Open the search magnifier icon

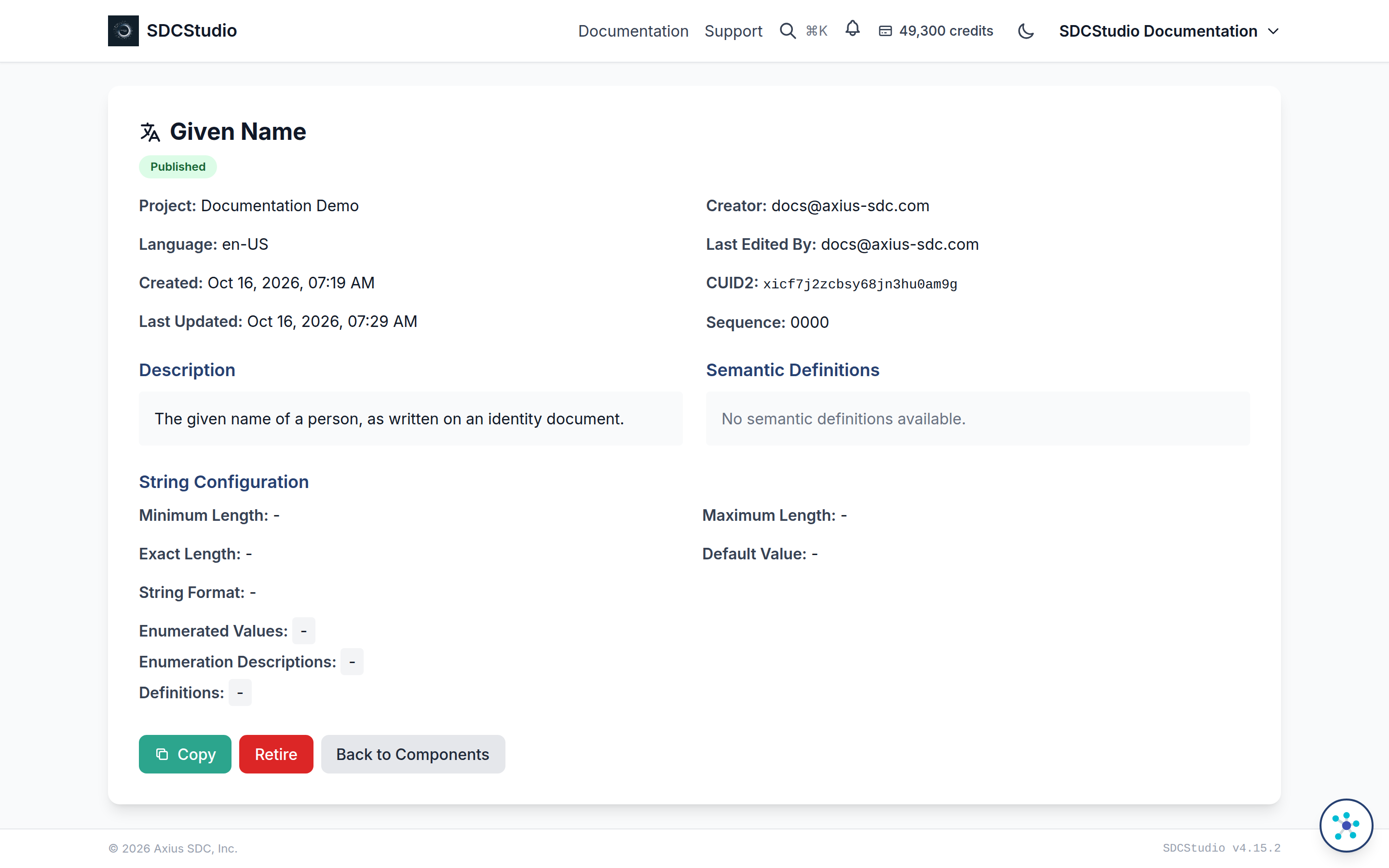coord(788,31)
